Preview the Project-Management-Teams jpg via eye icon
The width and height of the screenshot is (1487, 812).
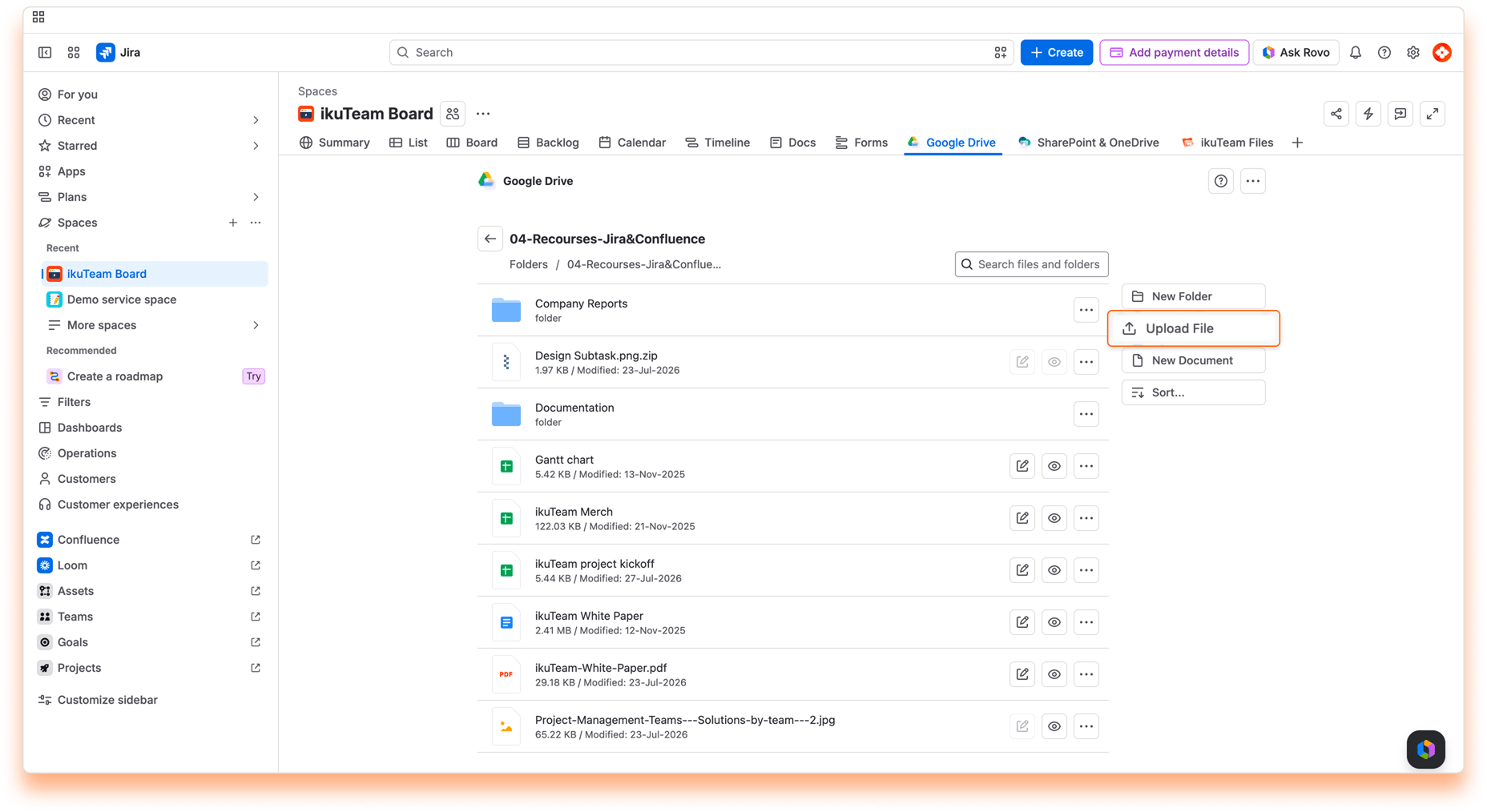(x=1054, y=726)
